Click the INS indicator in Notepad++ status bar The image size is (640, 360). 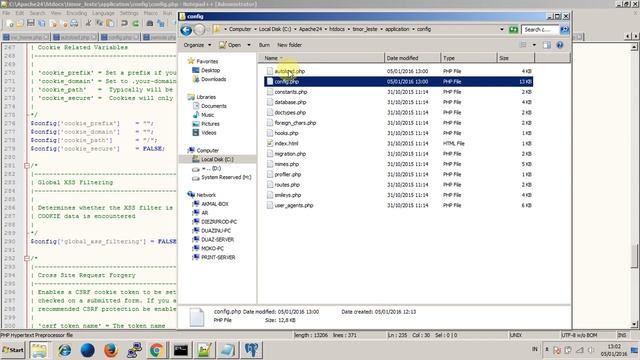[622, 335]
